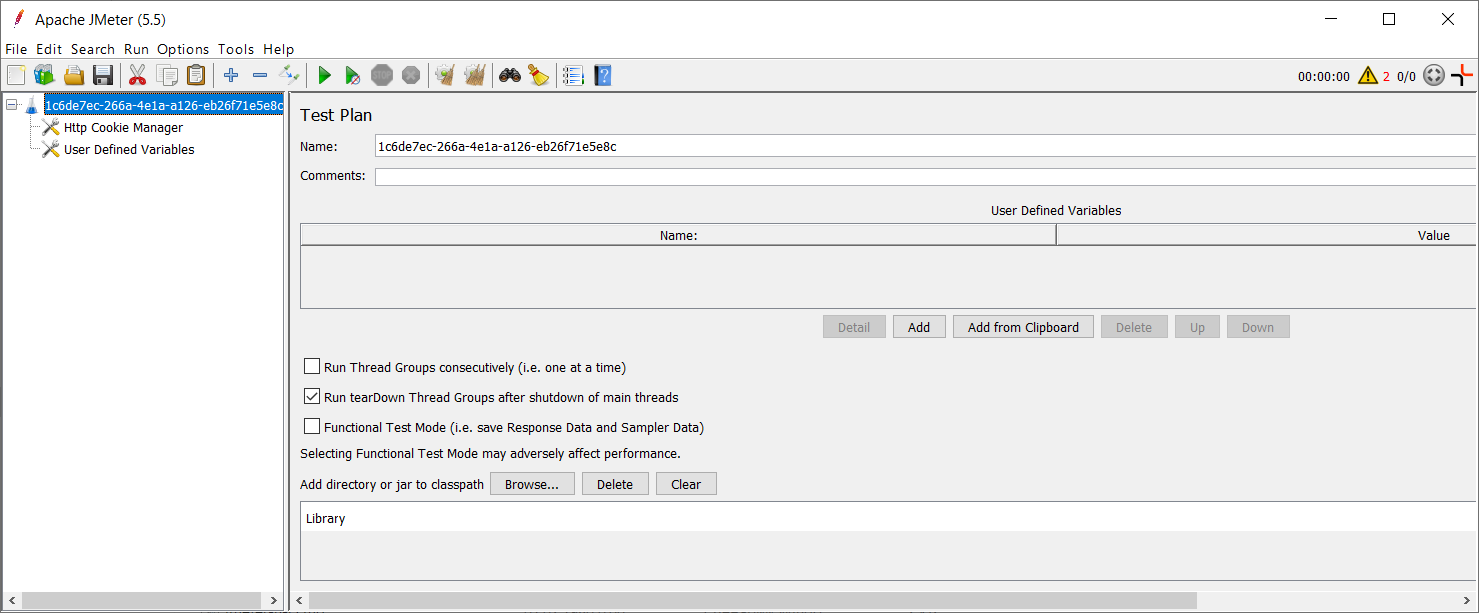1479x613 pixels.
Task: Open JMeter Help
Action: click(x=602, y=74)
